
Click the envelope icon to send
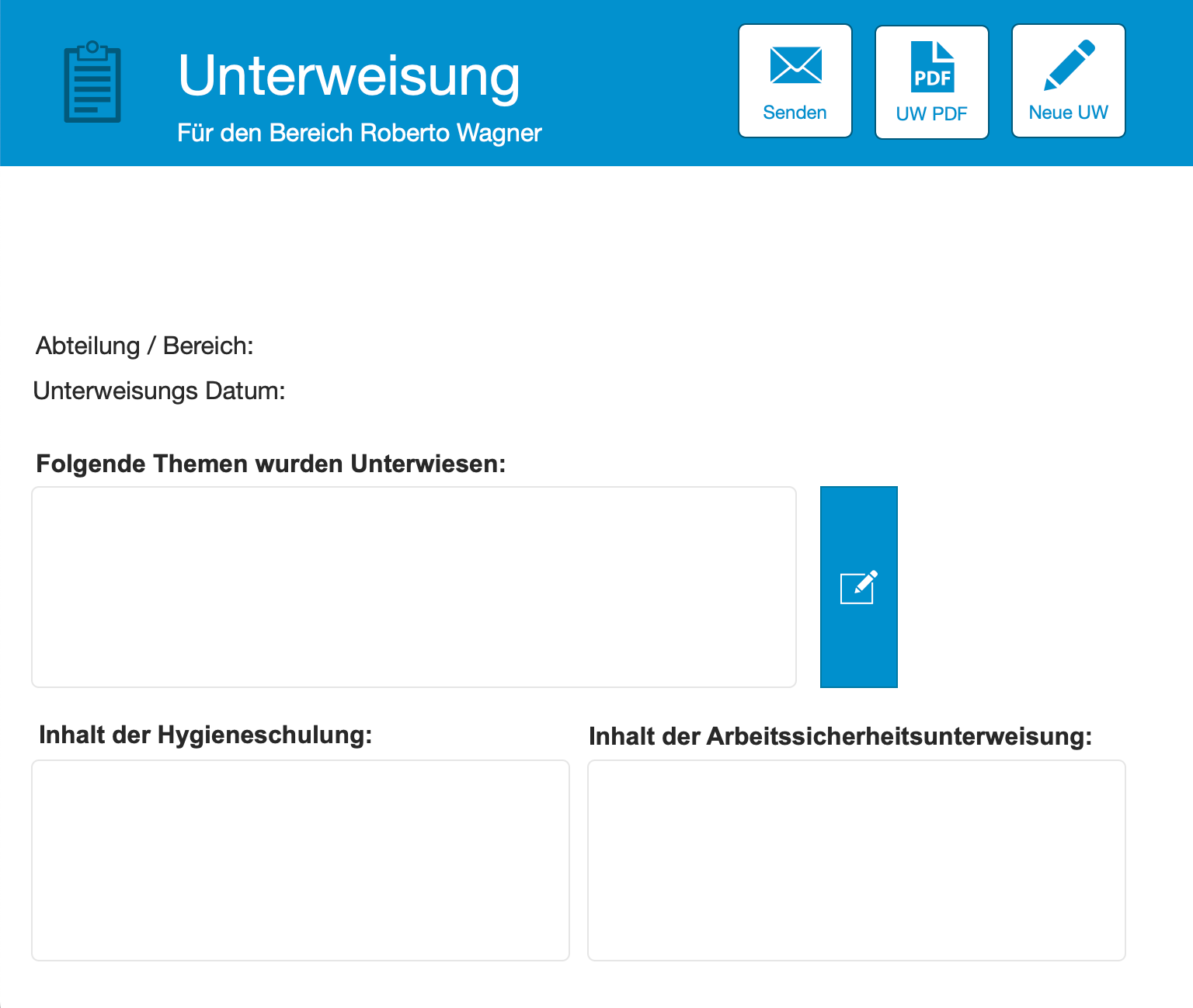pyautogui.click(x=795, y=65)
